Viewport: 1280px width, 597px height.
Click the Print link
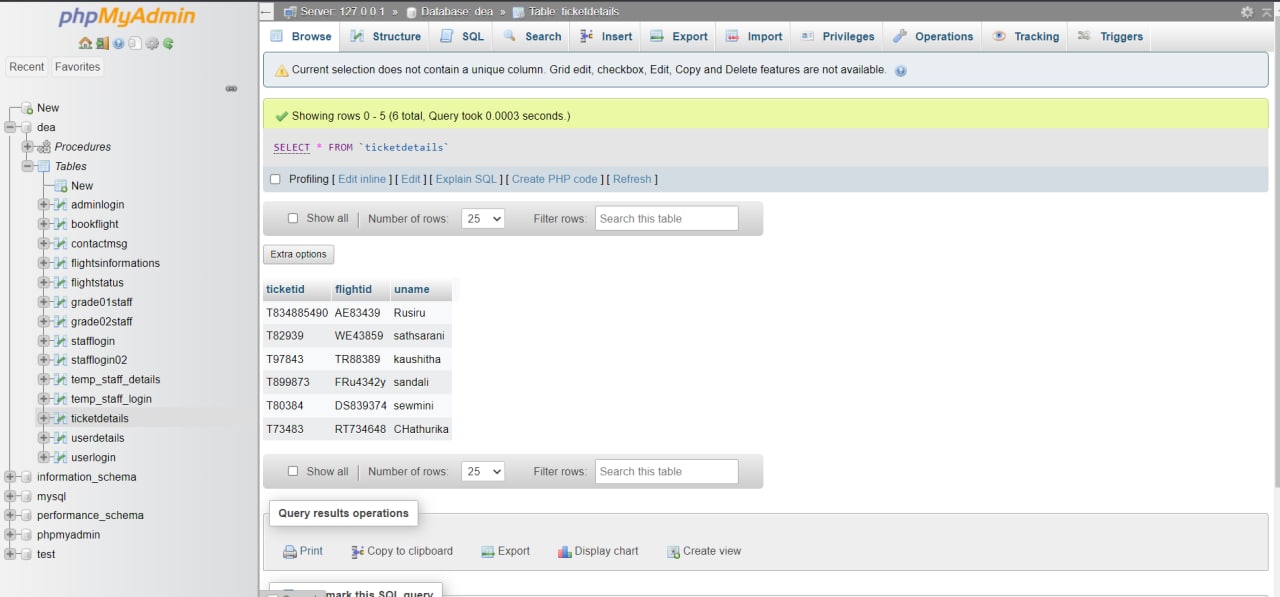pos(303,551)
